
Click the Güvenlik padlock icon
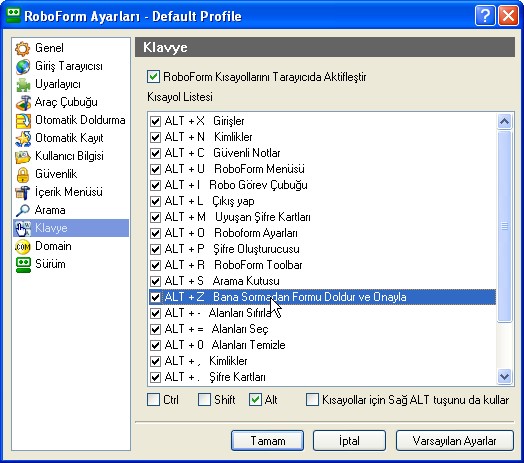point(23,175)
